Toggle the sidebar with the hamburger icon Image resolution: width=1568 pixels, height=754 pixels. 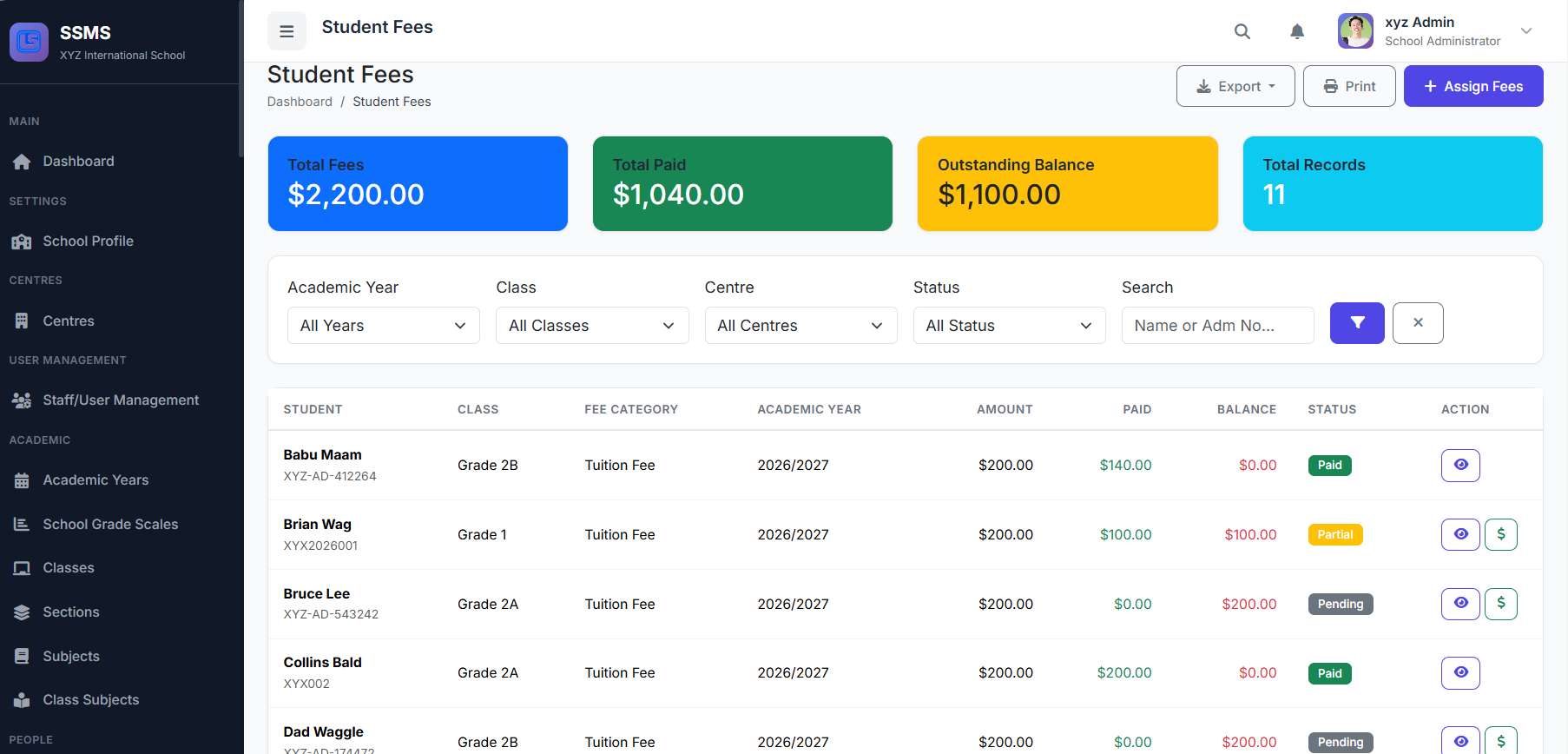[287, 31]
